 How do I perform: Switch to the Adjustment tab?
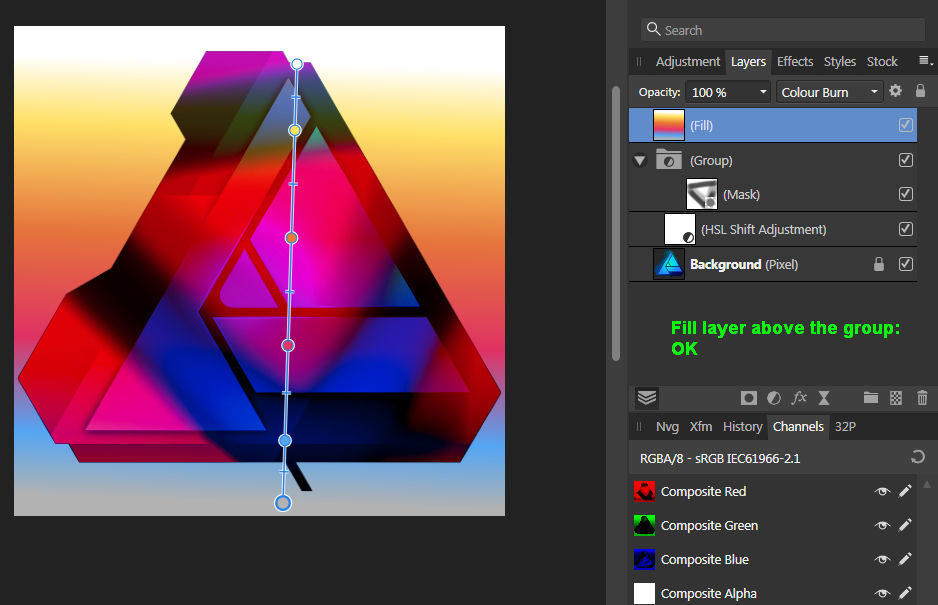[687, 62]
